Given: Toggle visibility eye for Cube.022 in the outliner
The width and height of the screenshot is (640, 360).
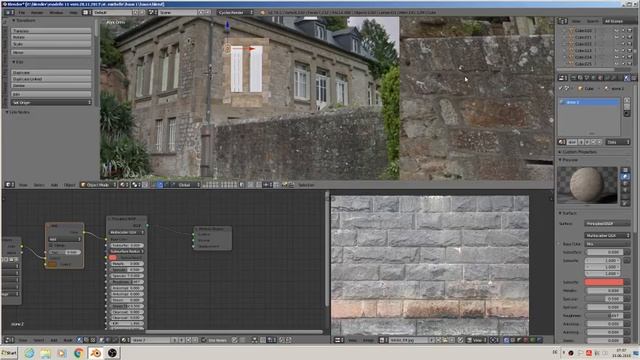Looking at the screenshot, I should click(x=616, y=44).
